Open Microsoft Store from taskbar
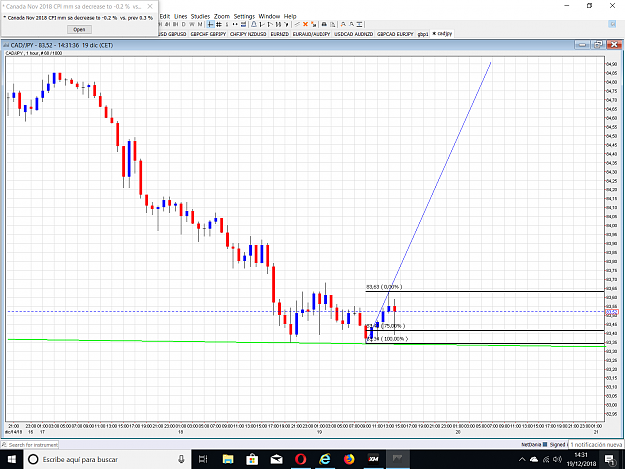The image size is (625, 469). coord(252,459)
